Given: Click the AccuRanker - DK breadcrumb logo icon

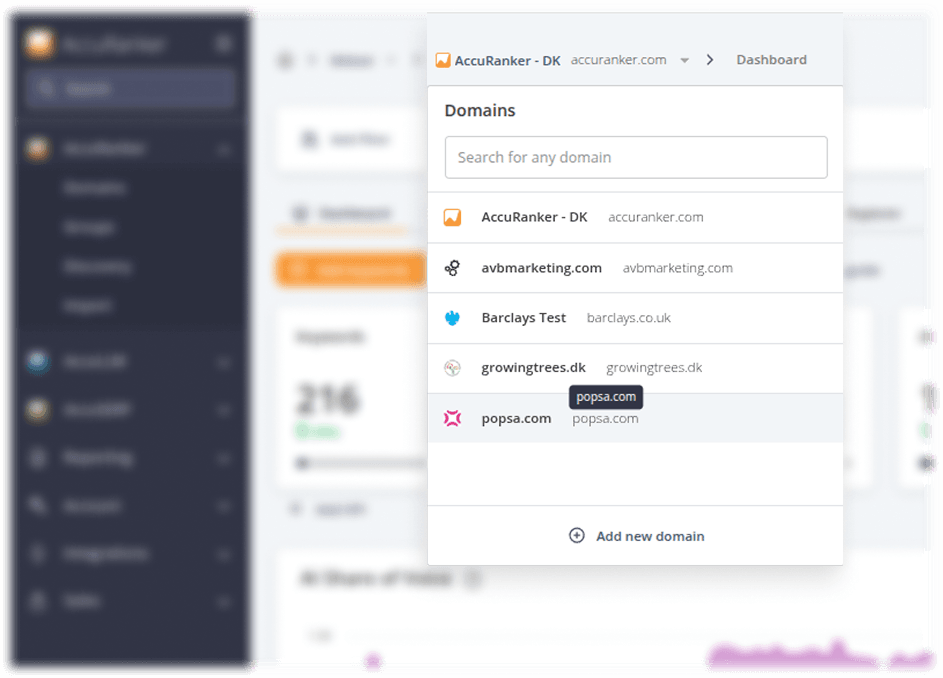Looking at the screenshot, I should click(x=443, y=60).
